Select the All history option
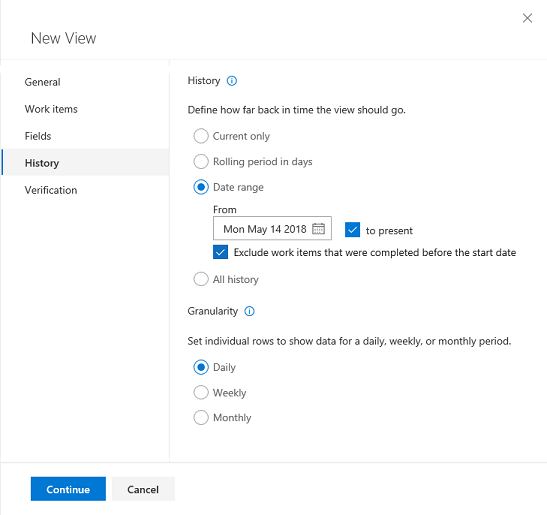 pyautogui.click(x=201, y=279)
